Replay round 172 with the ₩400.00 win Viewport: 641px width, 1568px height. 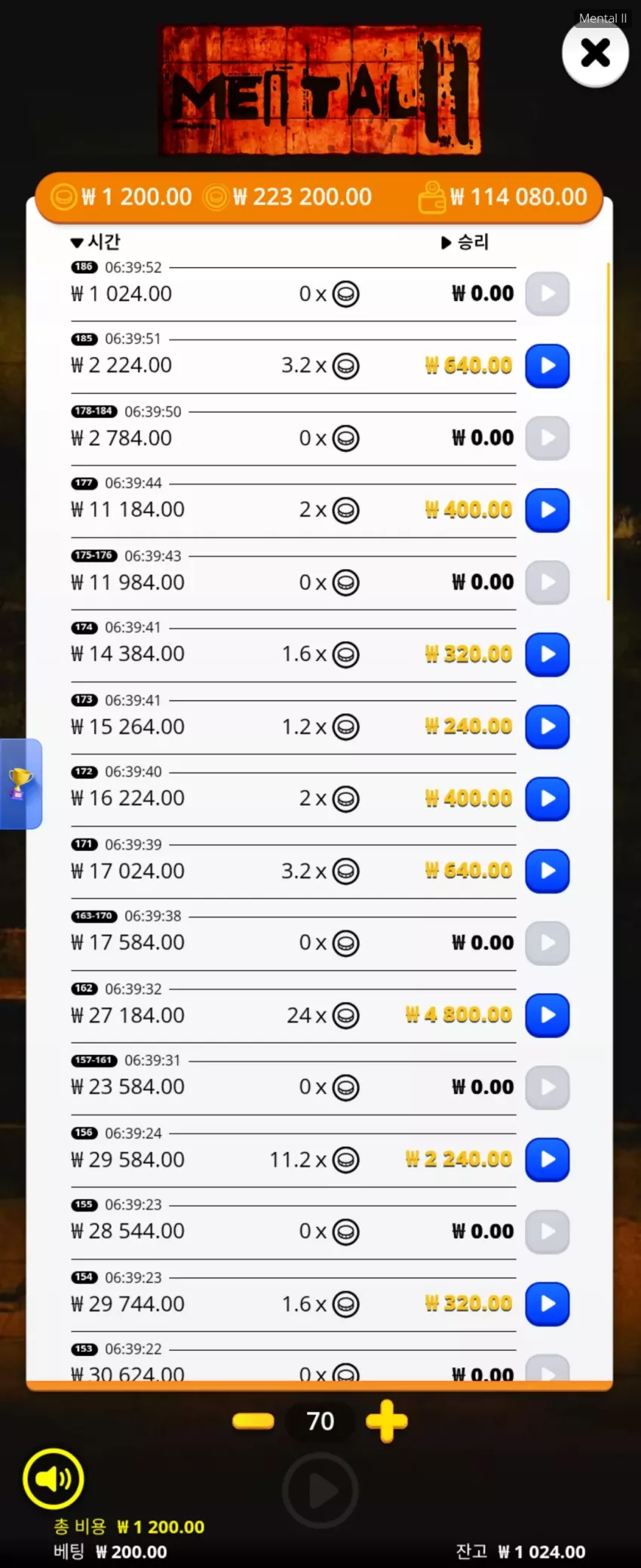point(547,798)
